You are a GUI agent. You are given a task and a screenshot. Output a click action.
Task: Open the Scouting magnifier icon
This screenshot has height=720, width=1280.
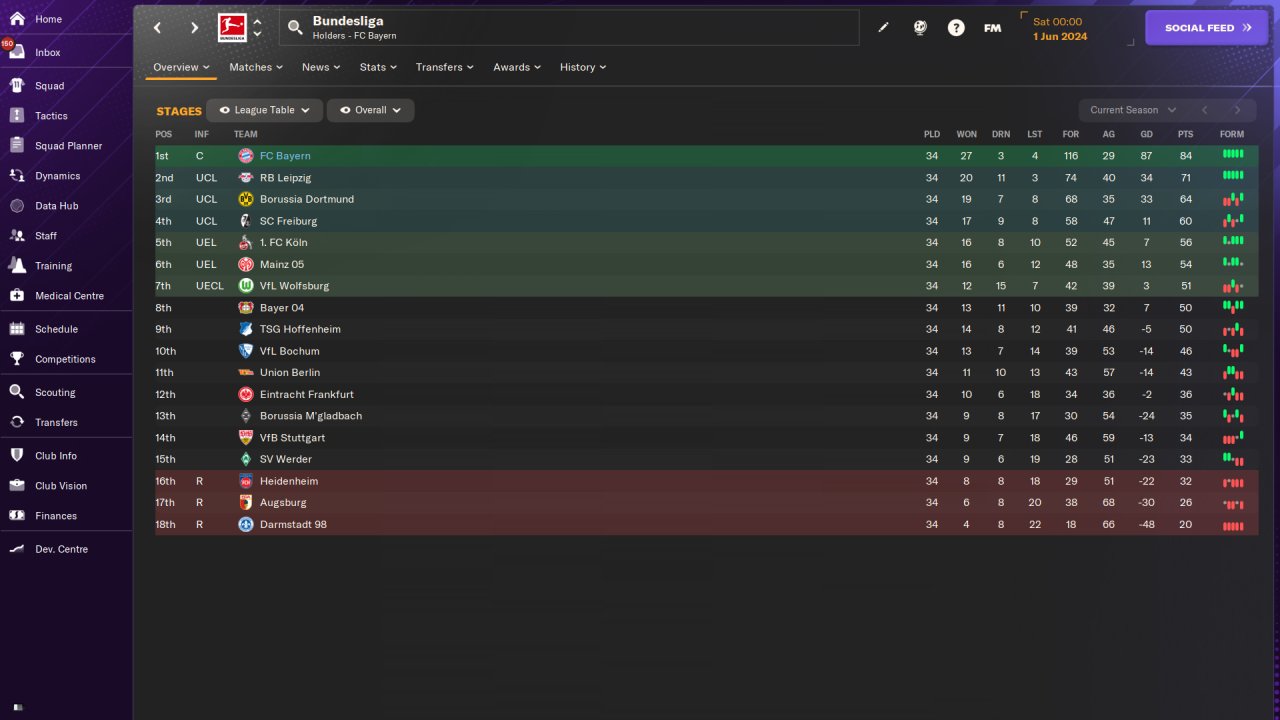[x=17, y=392]
